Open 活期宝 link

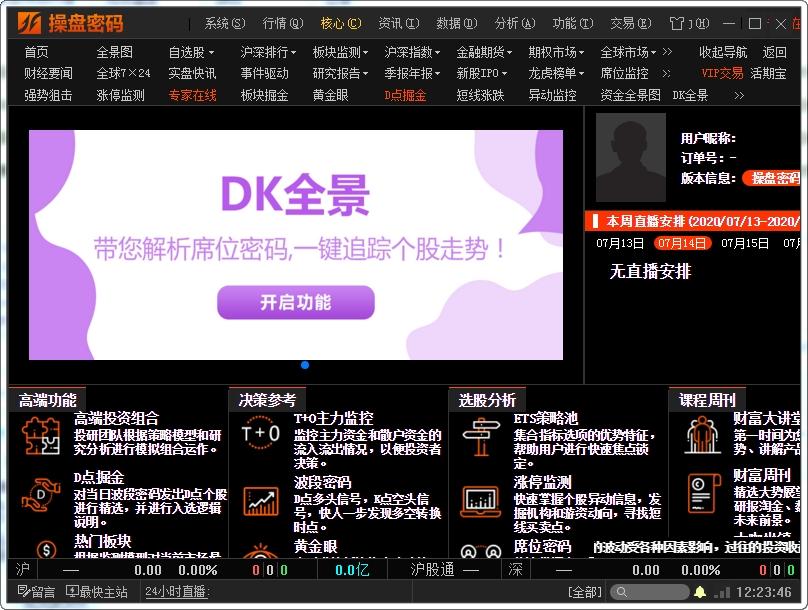768,74
